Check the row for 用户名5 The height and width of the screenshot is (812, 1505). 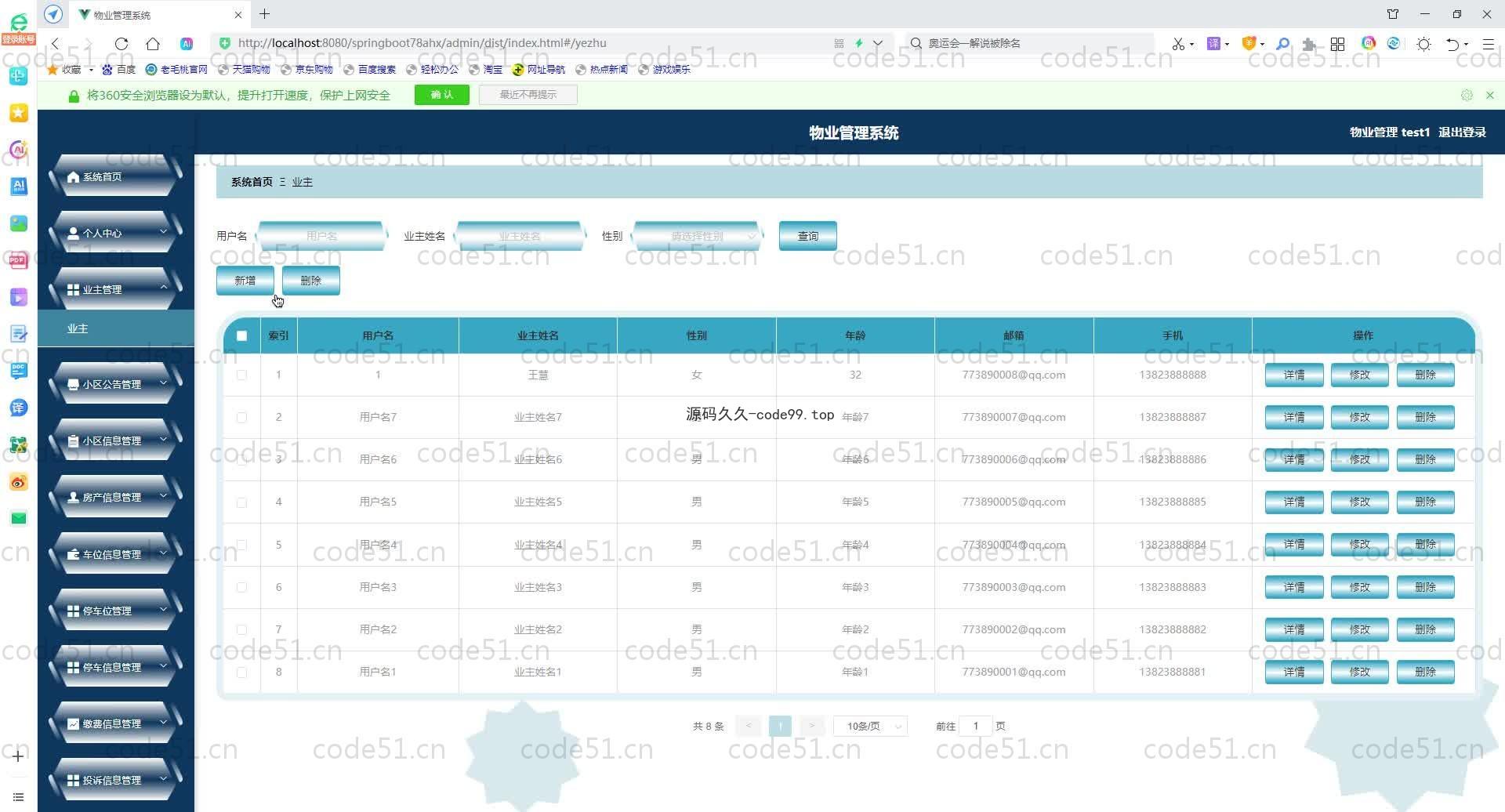pos(241,502)
